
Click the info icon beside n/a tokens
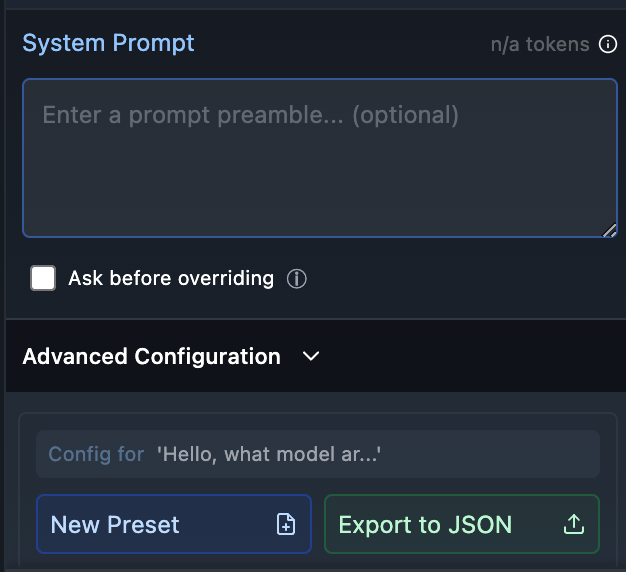(608, 44)
